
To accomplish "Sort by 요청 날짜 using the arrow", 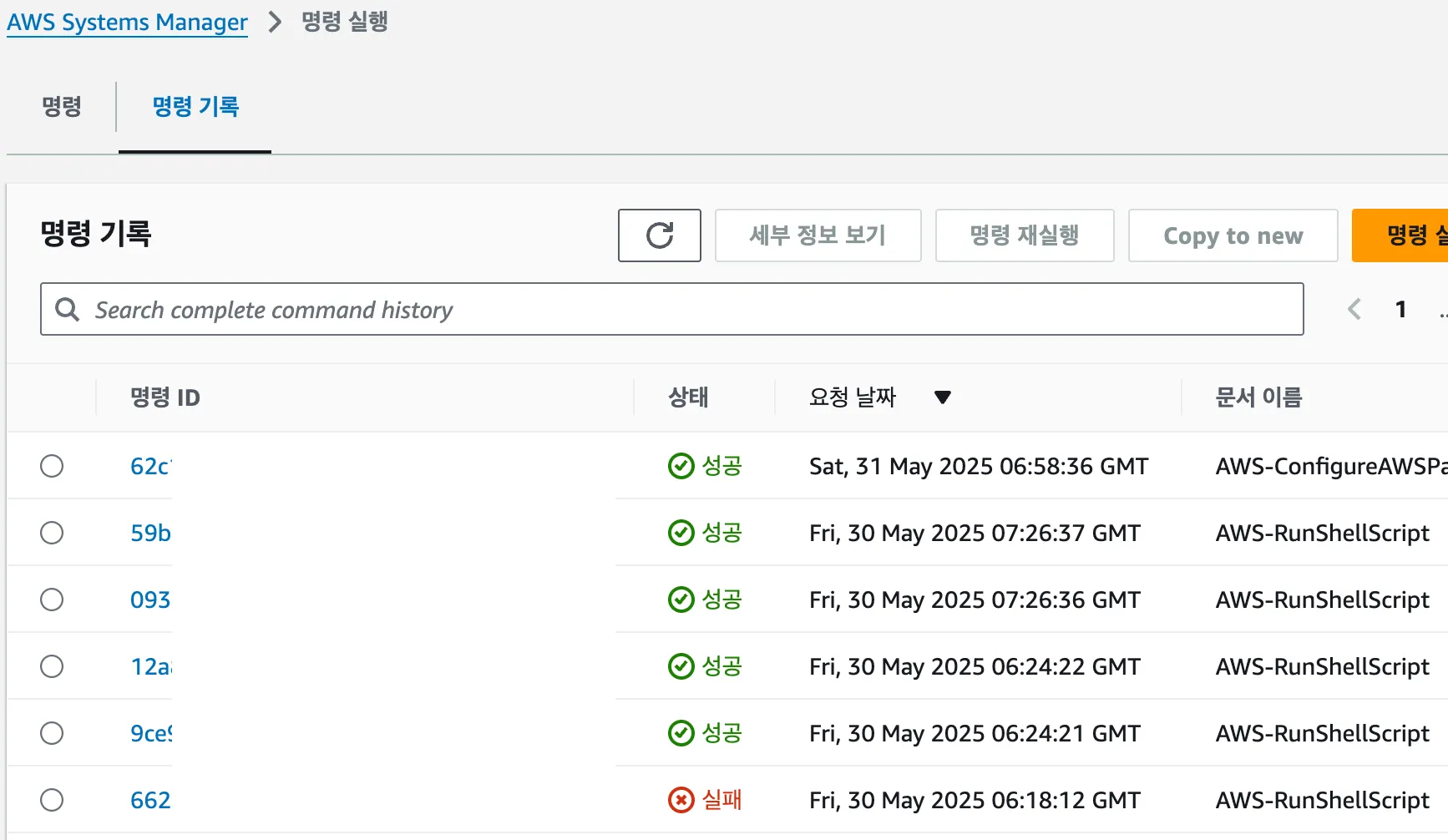I will click(943, 397).
